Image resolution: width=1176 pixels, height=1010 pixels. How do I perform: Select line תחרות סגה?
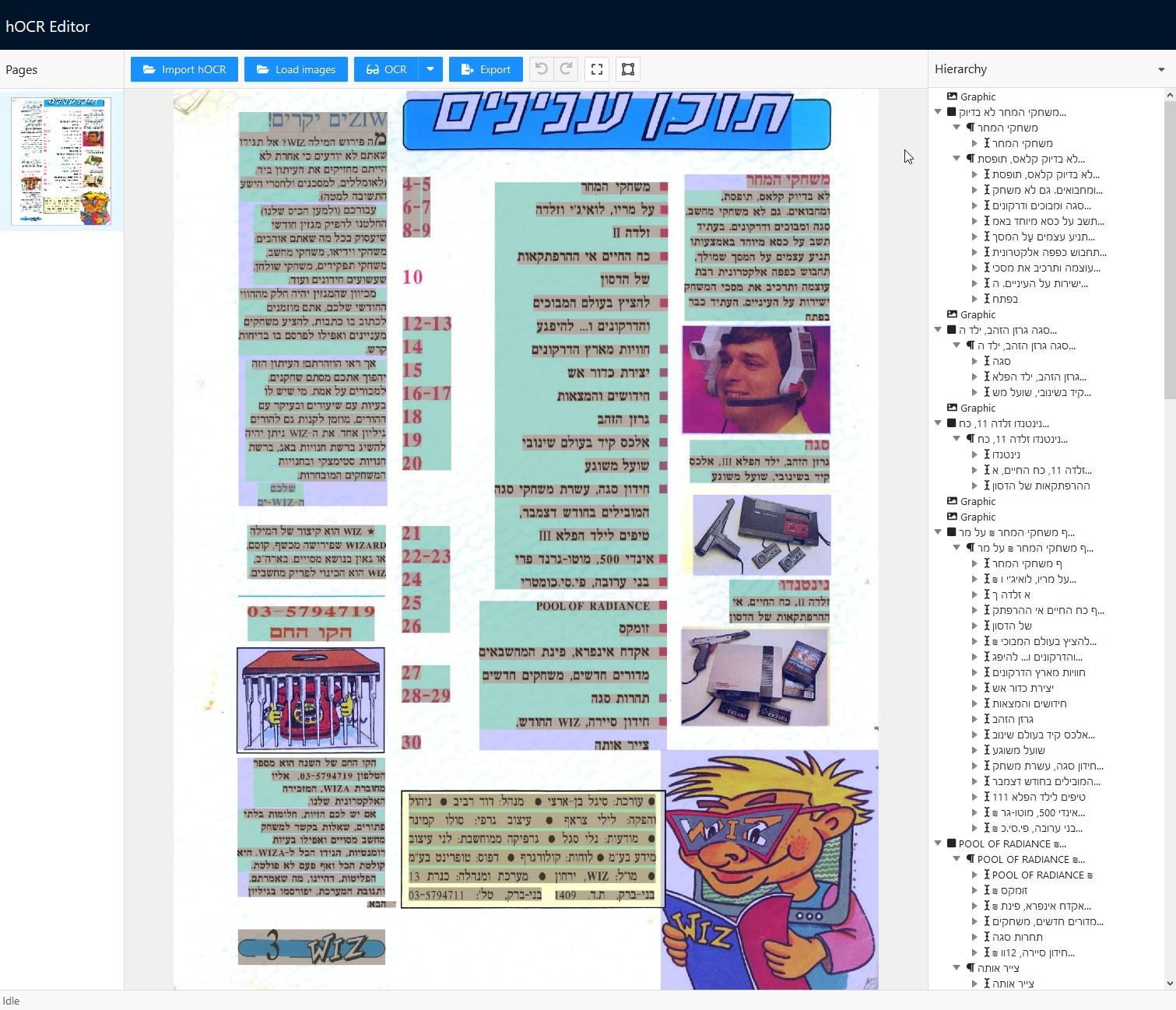[1016, 937]
